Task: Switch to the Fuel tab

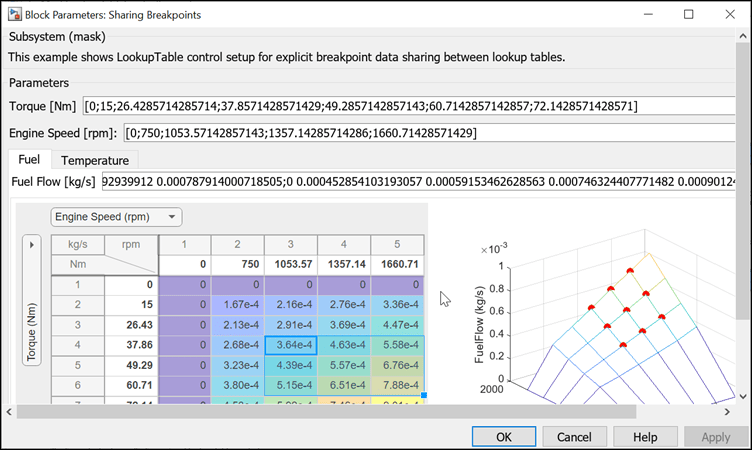Action: pyautogui.click(x=29, y=159)
